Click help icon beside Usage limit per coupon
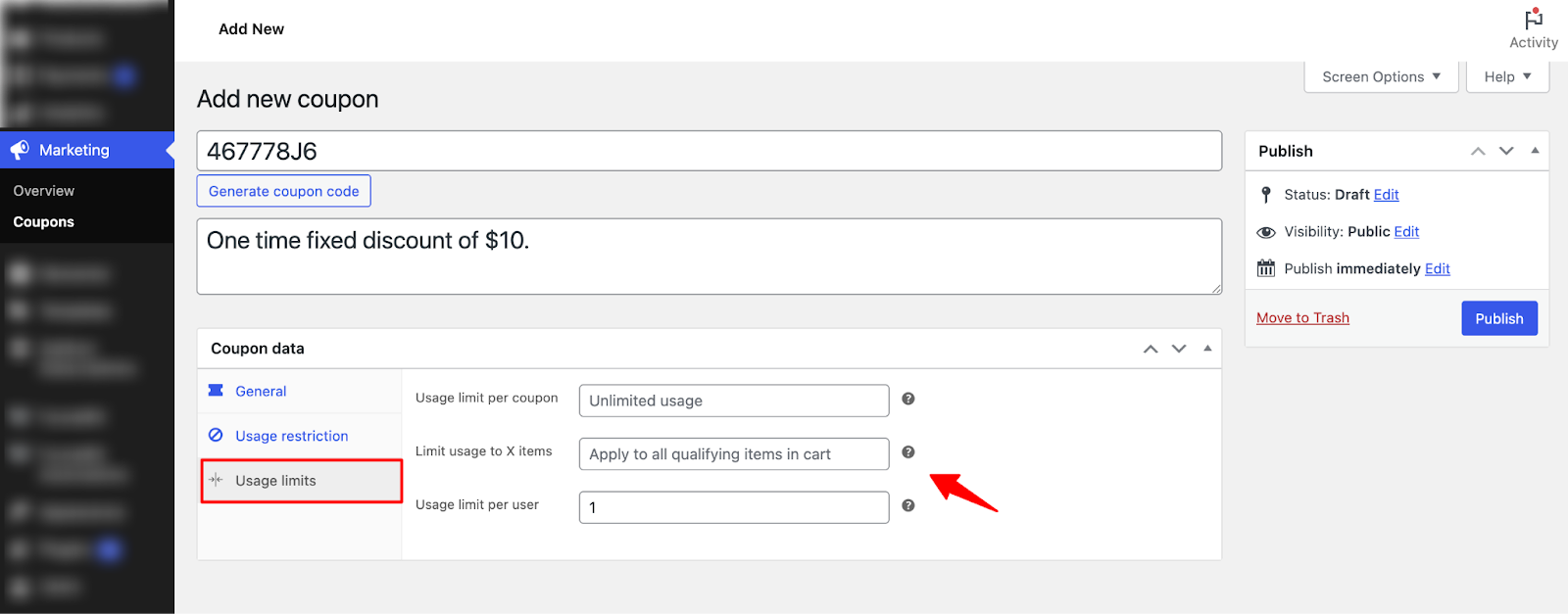This screenshot has height=614, width=1568. (908, 399)
